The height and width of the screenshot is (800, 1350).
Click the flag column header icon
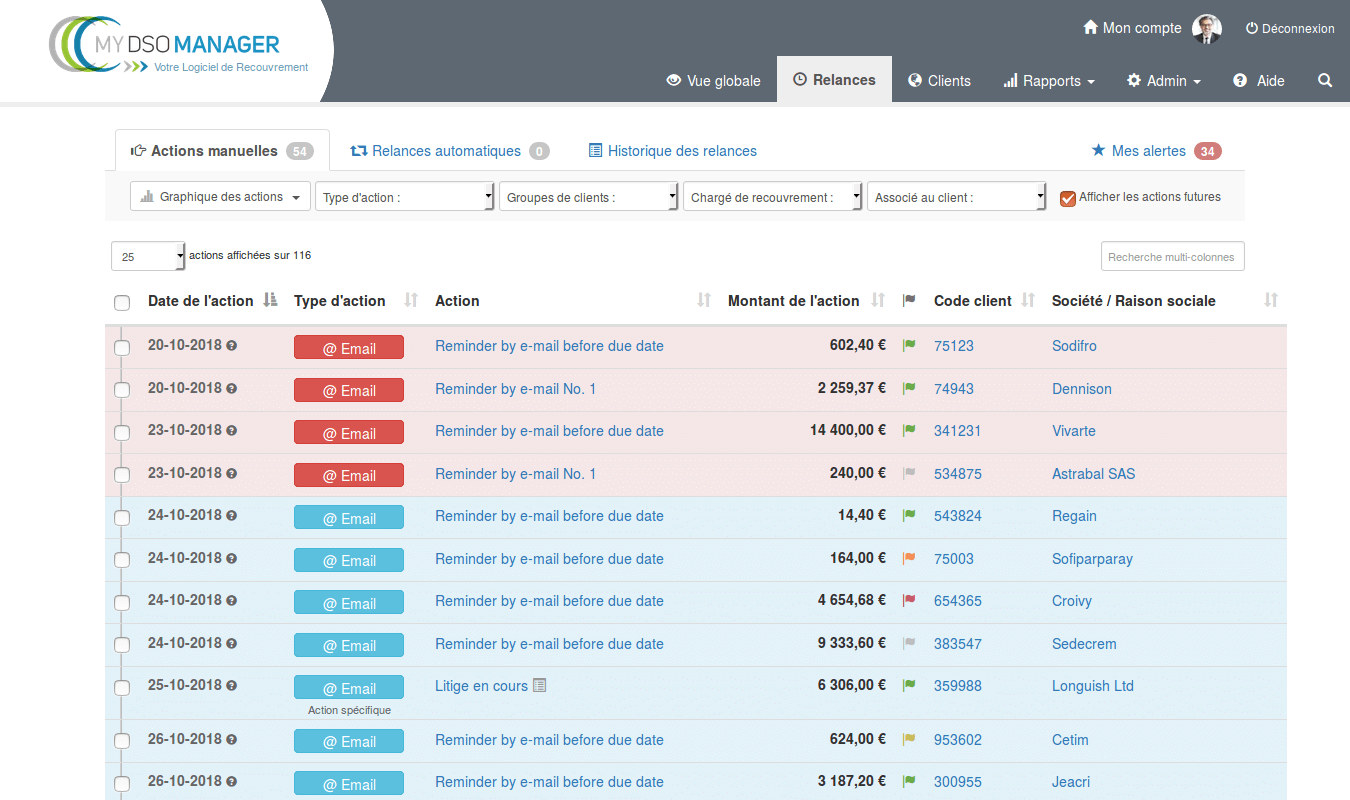coord(909,300)
